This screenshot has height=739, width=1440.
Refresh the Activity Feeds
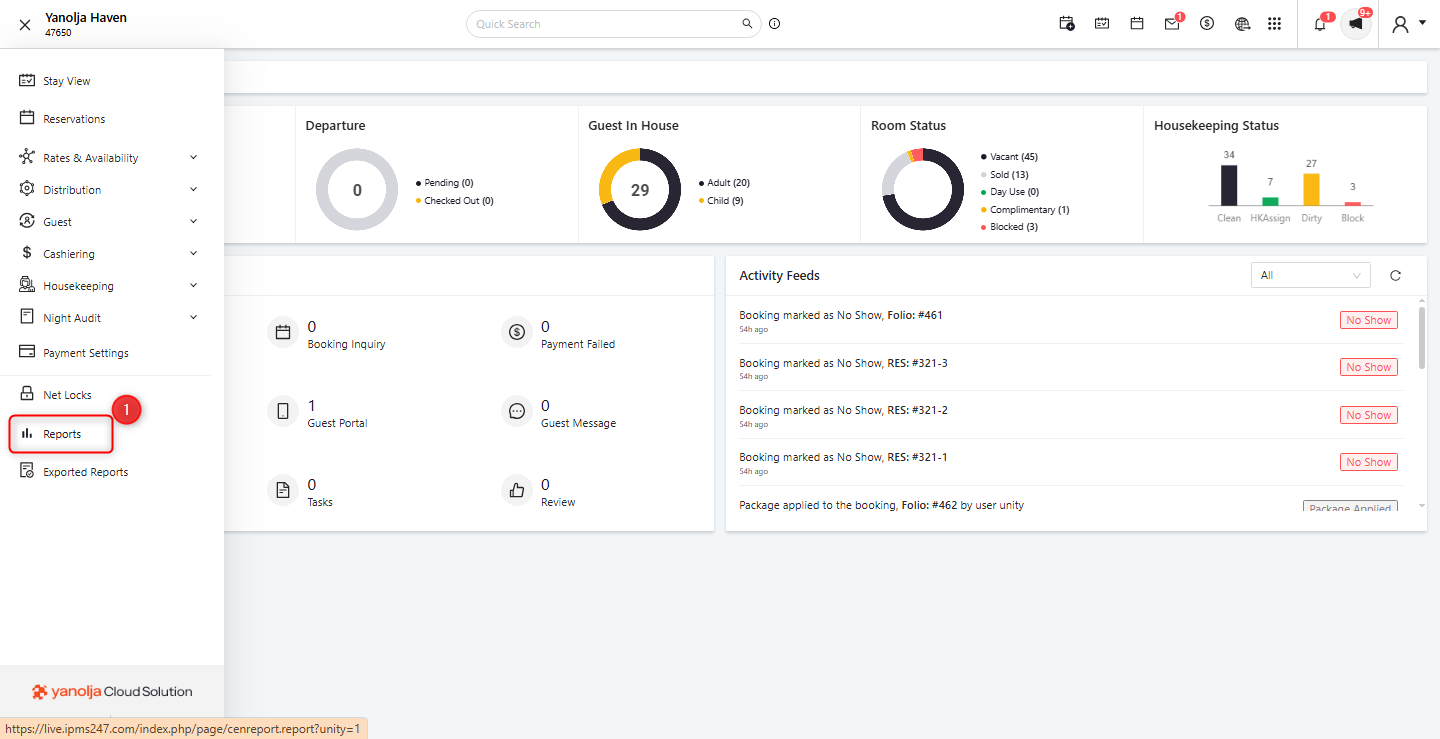pos(1396,275)
